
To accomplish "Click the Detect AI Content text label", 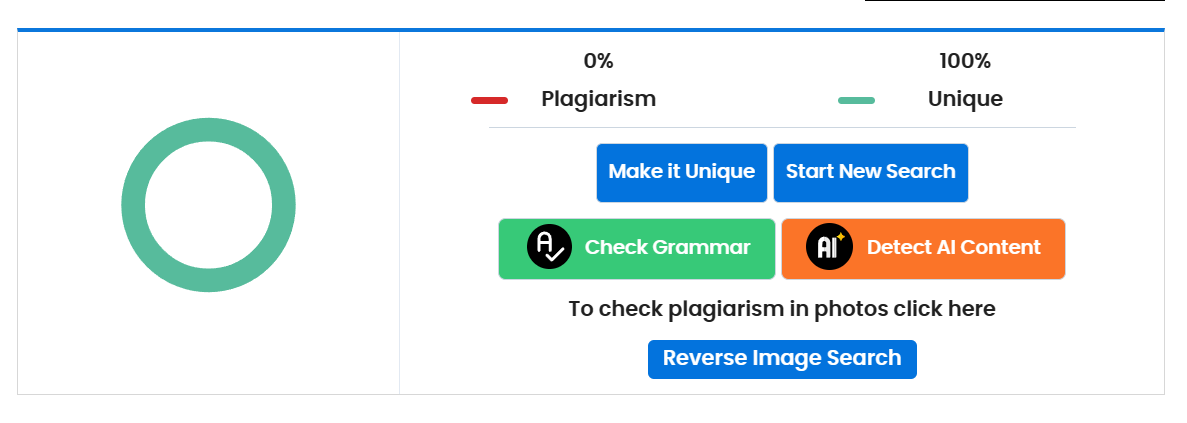I will click(x=953, y=247).
